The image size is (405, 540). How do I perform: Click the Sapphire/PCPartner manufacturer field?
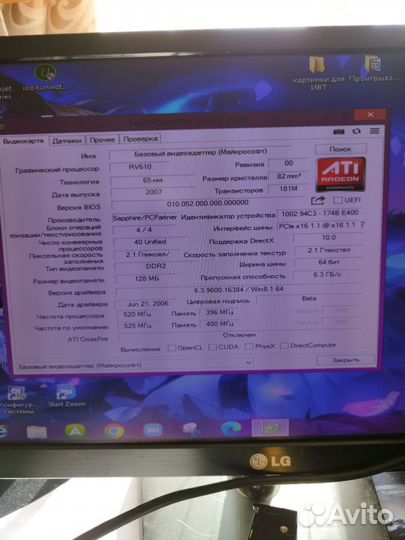(145, 218)
